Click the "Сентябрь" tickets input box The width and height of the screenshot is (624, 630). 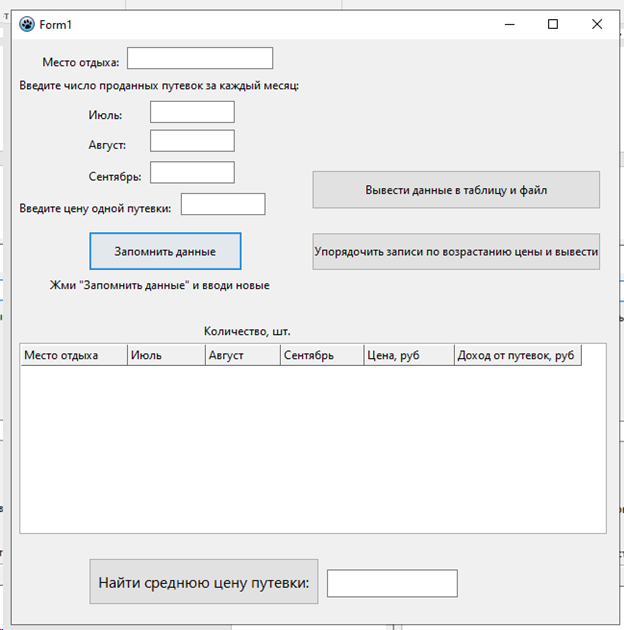tap(192, 172)
